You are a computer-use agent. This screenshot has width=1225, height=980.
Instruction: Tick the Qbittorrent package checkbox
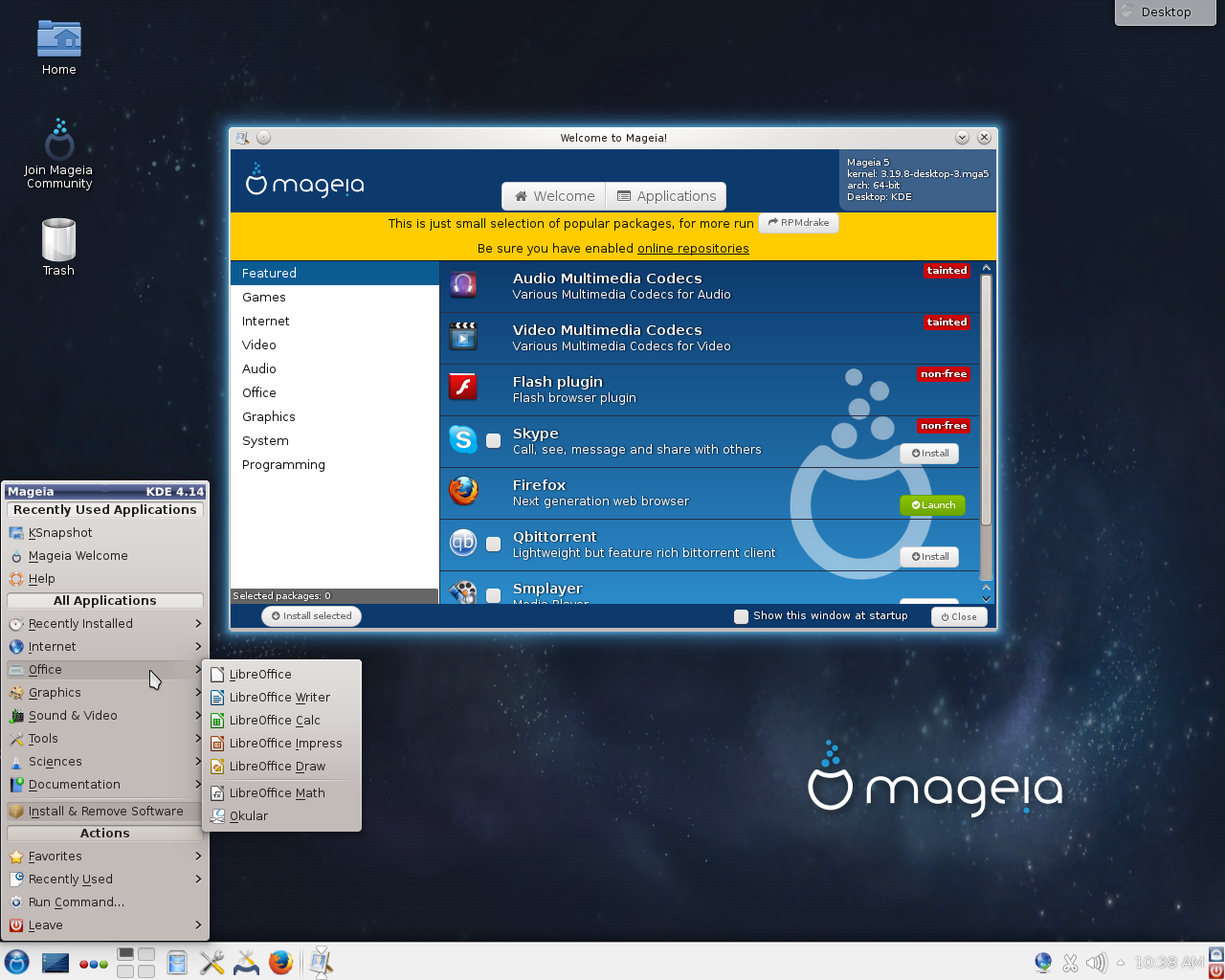(494, 545)
